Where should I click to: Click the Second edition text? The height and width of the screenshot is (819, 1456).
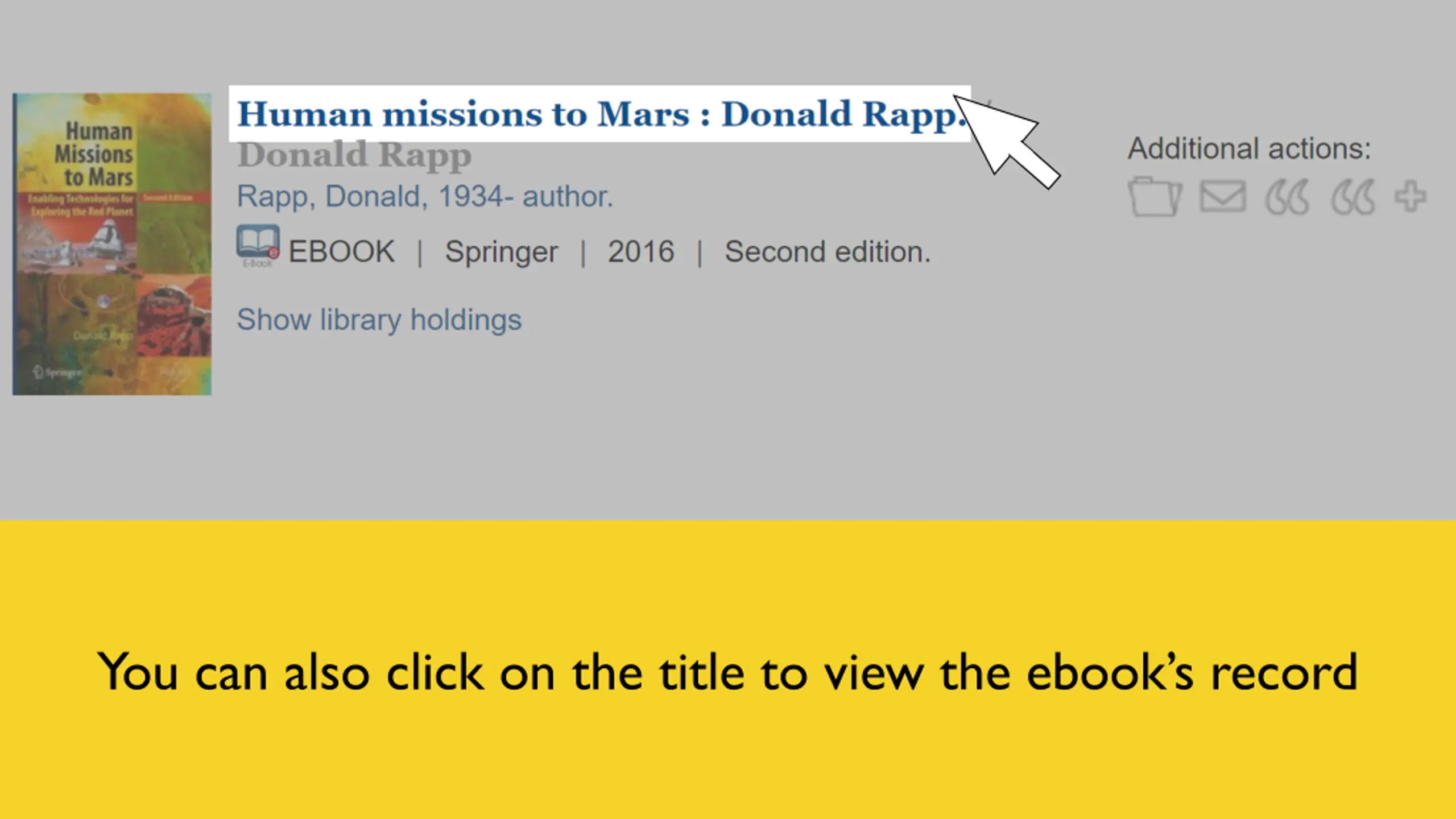coord(828,251)
